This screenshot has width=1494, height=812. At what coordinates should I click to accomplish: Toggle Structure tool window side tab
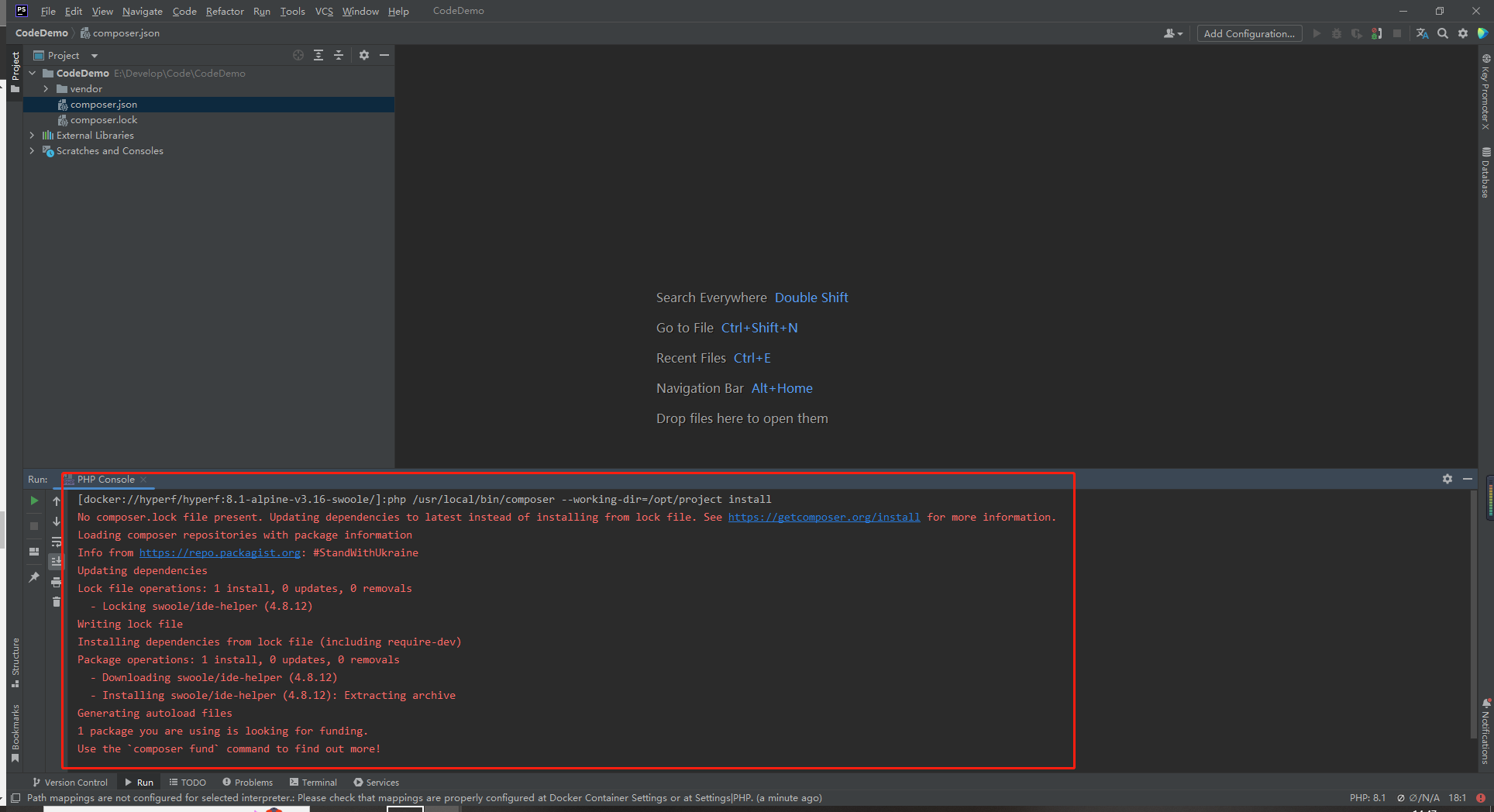[15, 662]
